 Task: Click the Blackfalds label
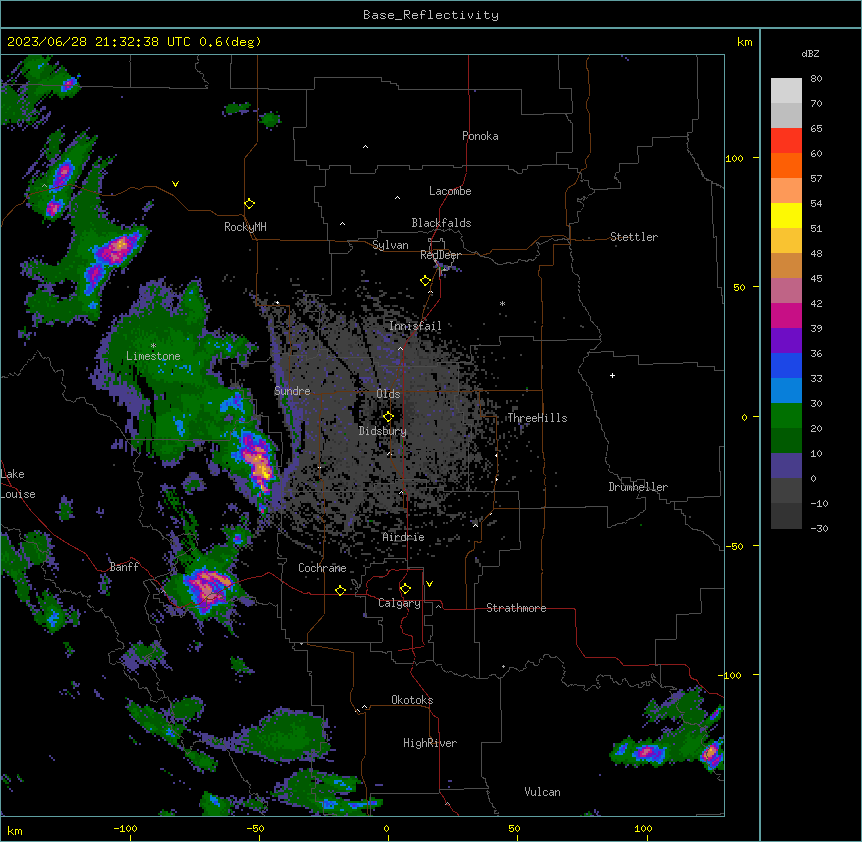coord(441,223)
